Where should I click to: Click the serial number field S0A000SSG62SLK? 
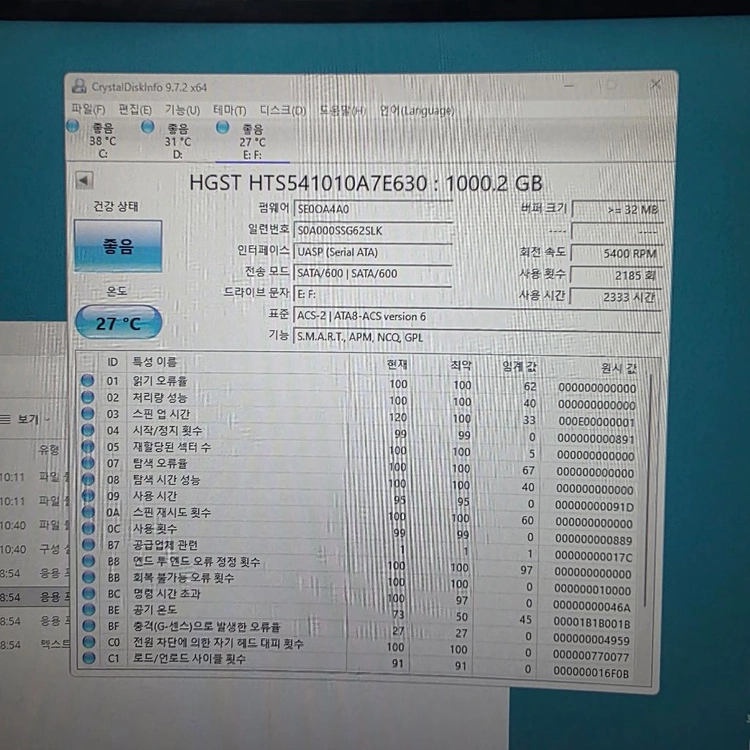coord(373,231)
